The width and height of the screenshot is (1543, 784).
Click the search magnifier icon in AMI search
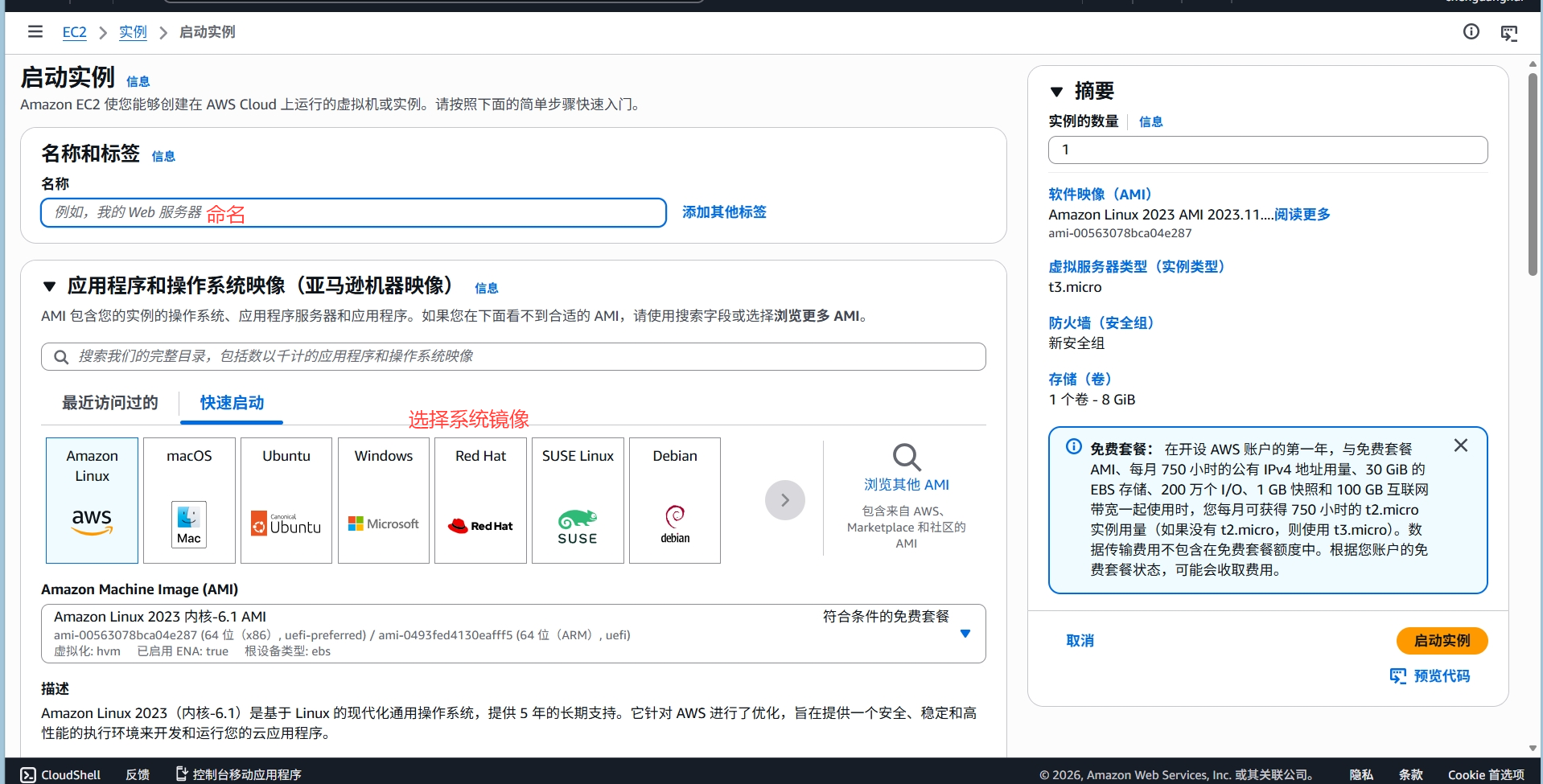(61, 357)
